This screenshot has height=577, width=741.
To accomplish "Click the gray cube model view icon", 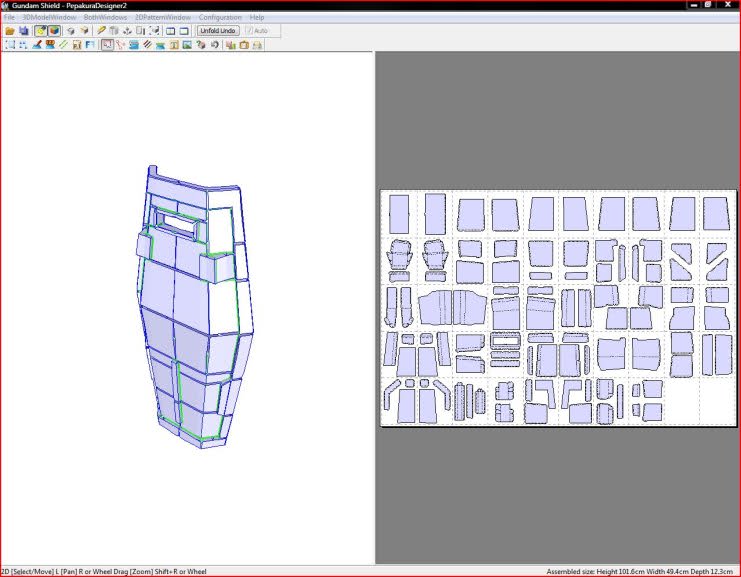I will [70, 31].
